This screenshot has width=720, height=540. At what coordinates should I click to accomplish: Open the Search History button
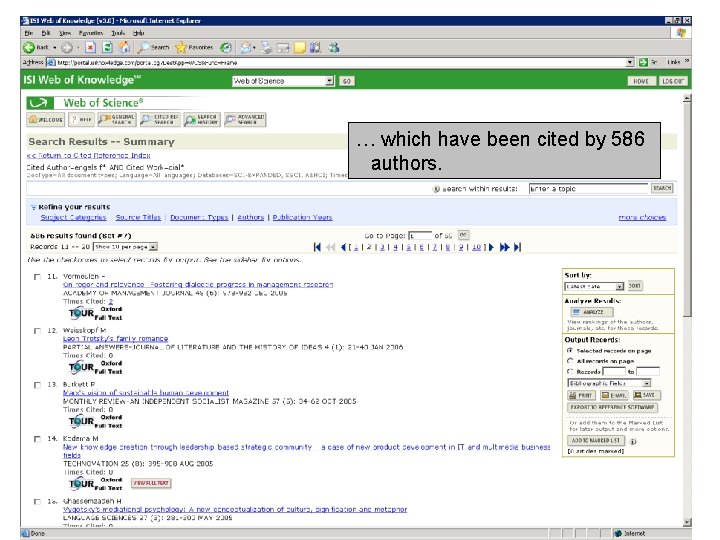[x=202, y=119]
